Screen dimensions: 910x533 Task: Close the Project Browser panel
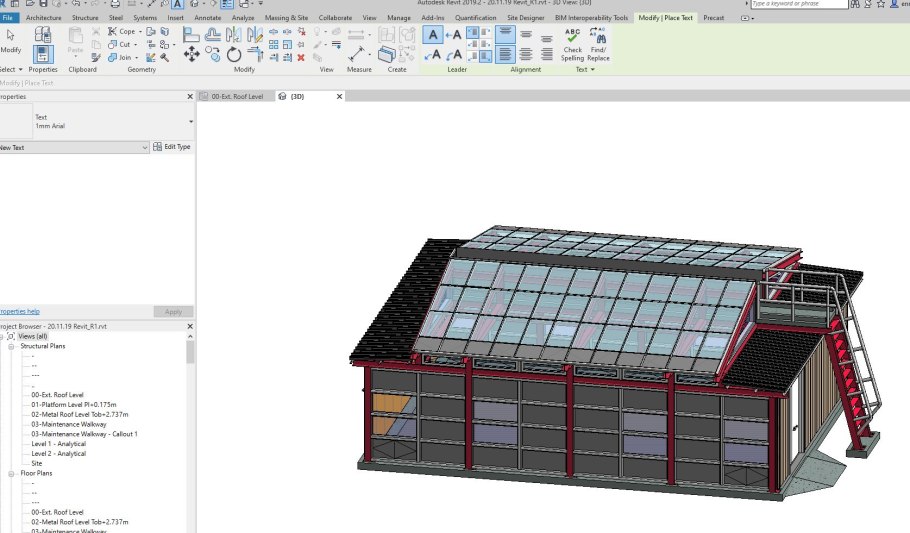[x=190, y=326]
